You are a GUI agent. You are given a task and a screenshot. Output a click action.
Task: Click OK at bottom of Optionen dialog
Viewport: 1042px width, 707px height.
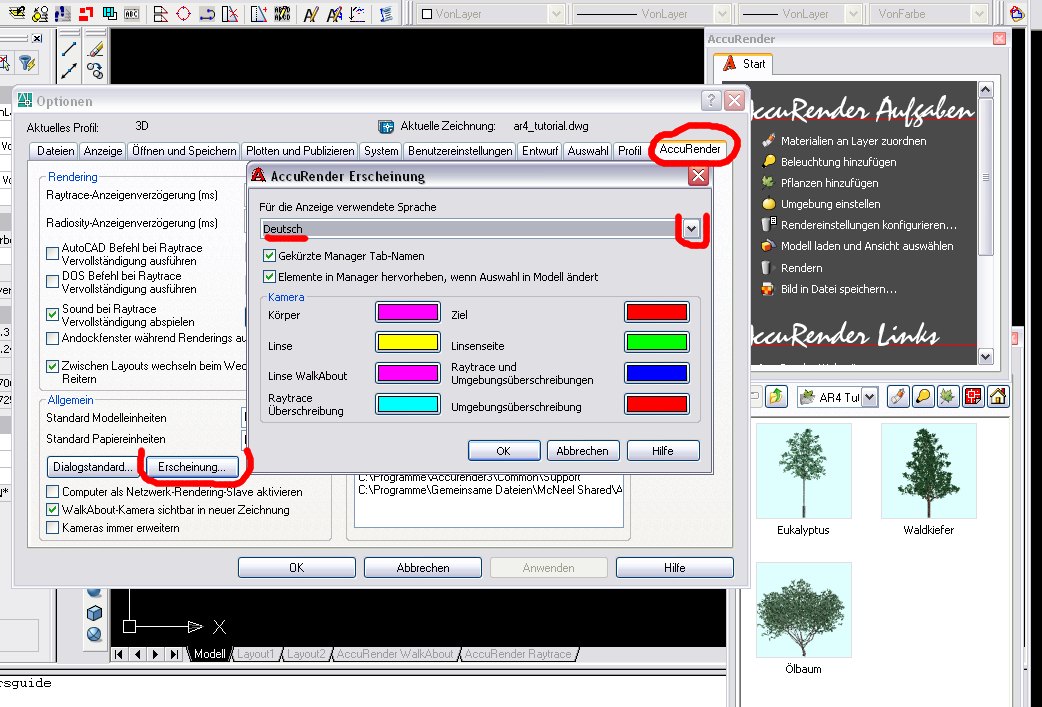point(296,567)
